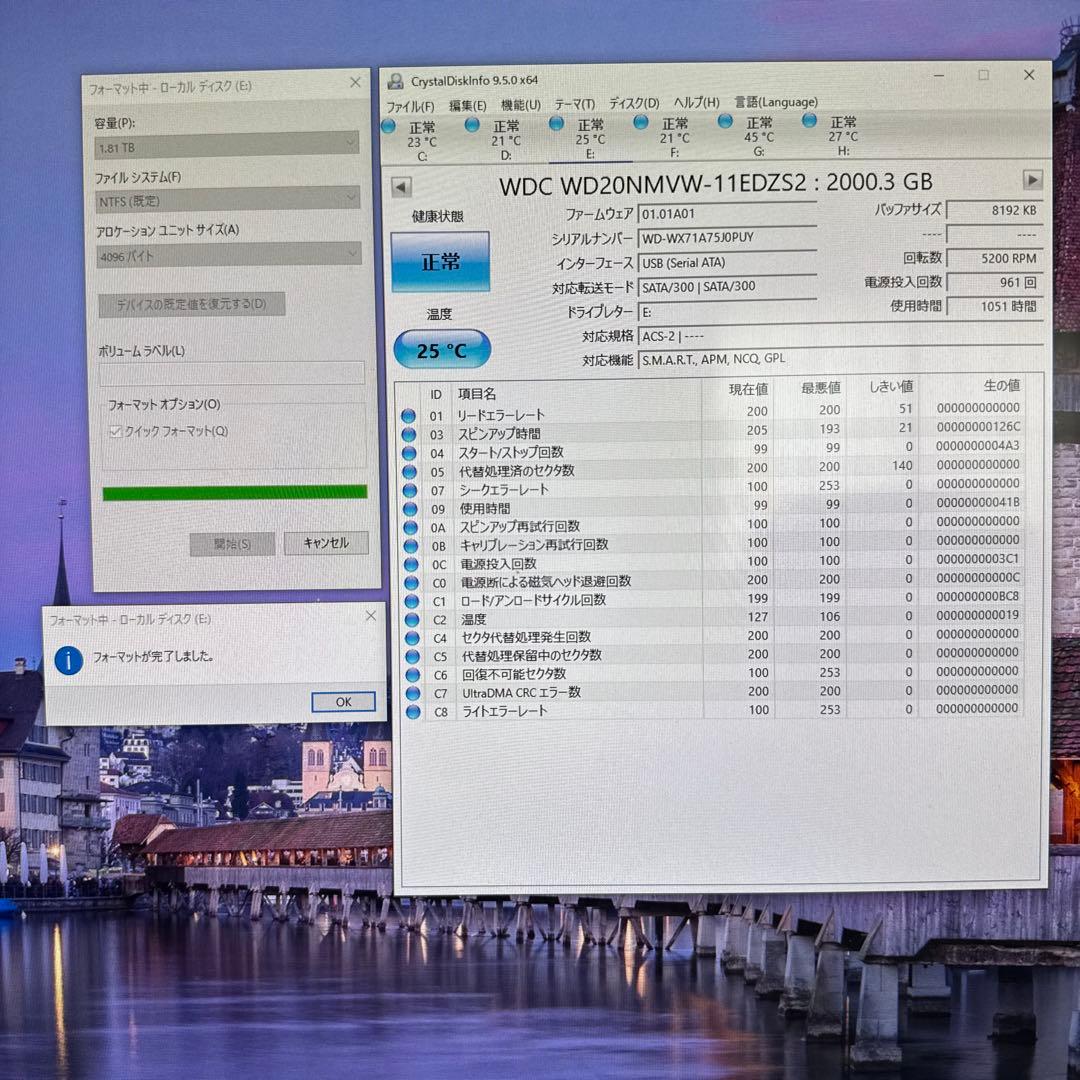This screenshot has width=1080, height=1080.
Task: Toggle the クイックフォーマット(Q) checkbox
Action: 116,432
